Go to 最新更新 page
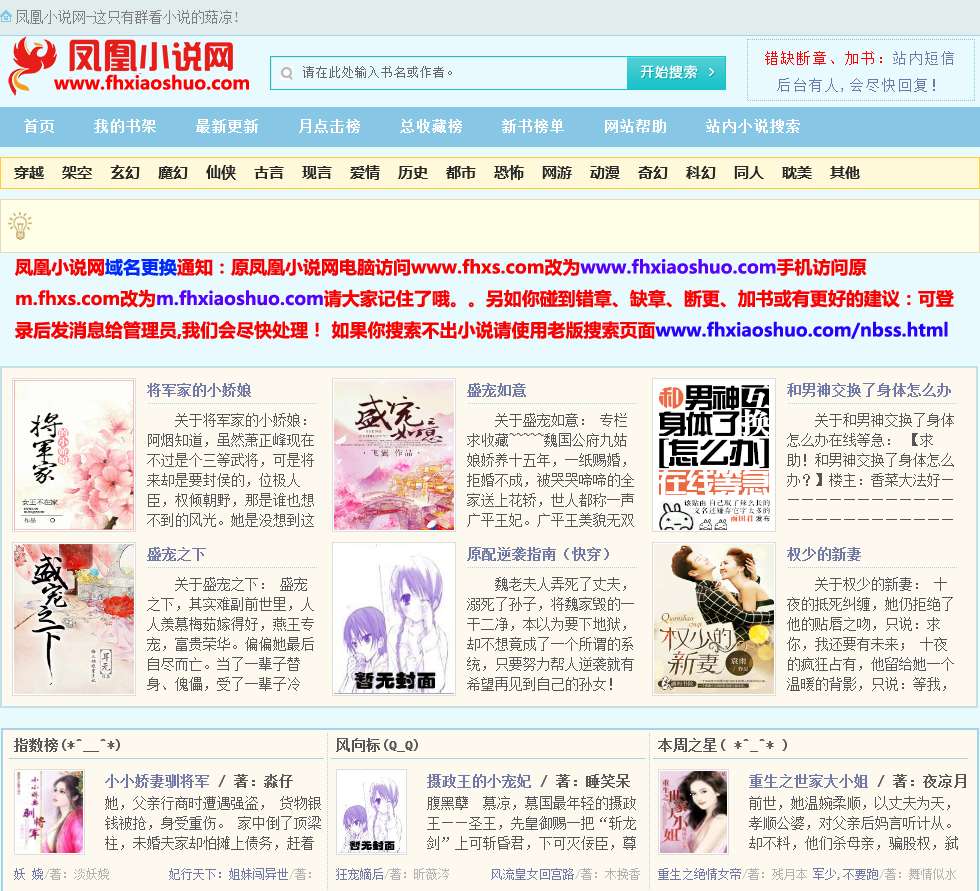This screenshot has height=891, width=980. pos(227,126)
